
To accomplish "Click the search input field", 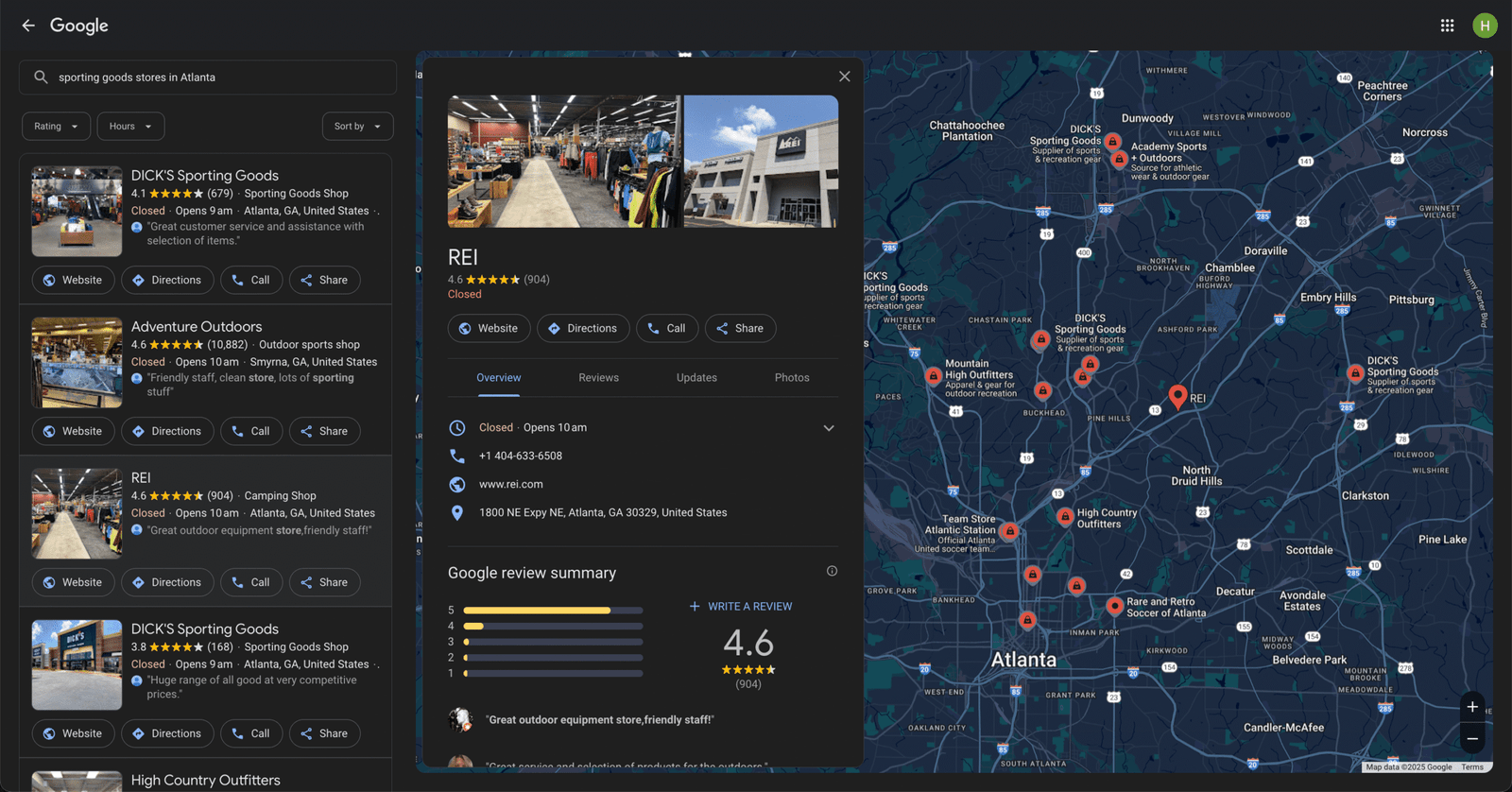I will [x=208, y=77].
